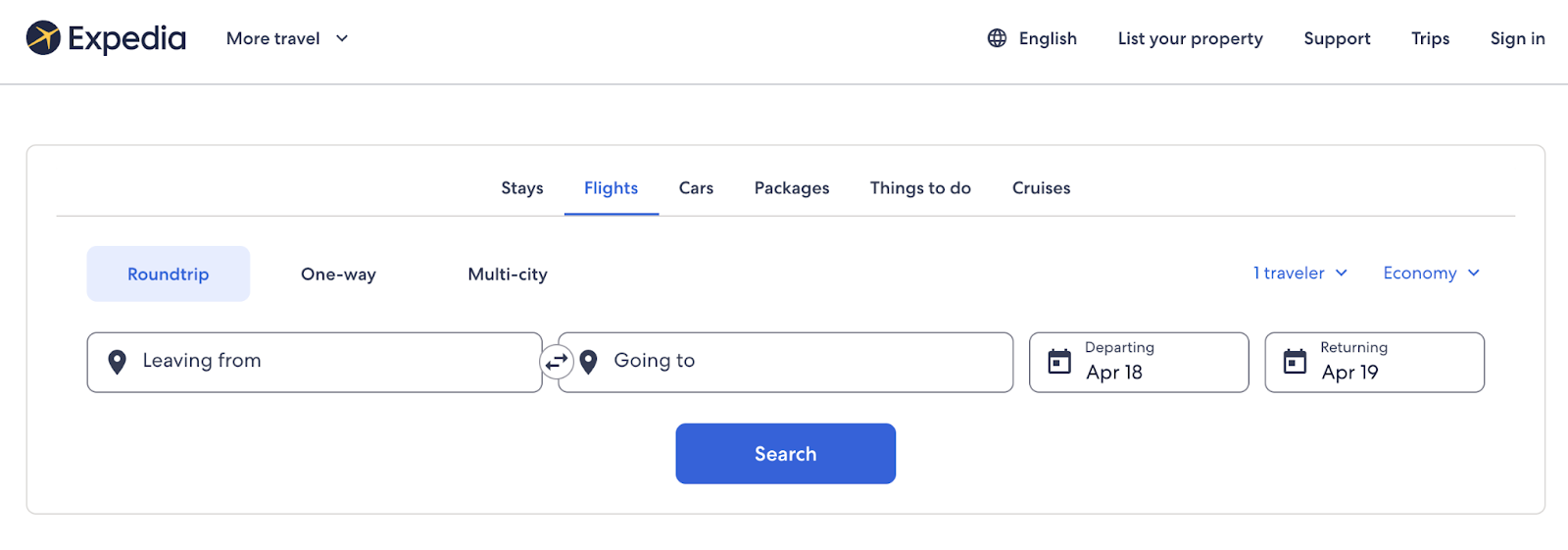
Task: Expand the More travel menu
Action: (x=286, y=38)
